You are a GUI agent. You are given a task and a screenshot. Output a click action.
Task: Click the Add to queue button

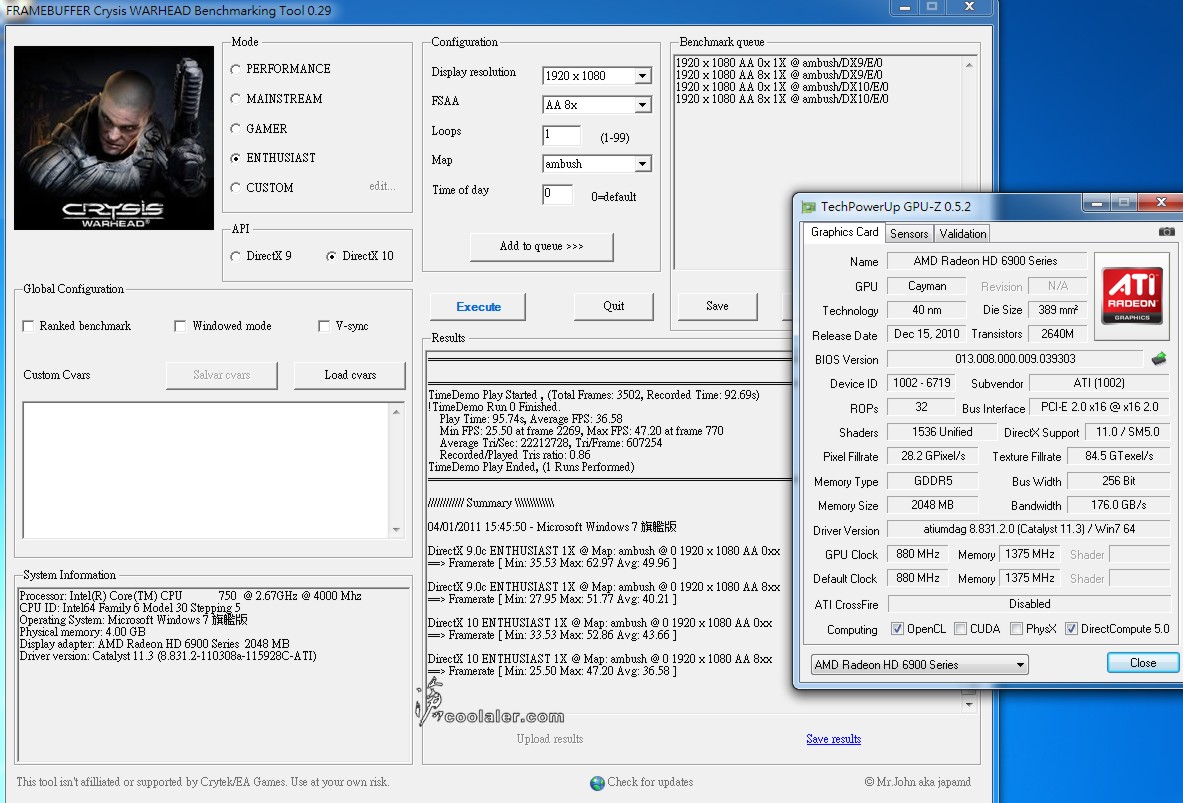(x=542, y=247)
